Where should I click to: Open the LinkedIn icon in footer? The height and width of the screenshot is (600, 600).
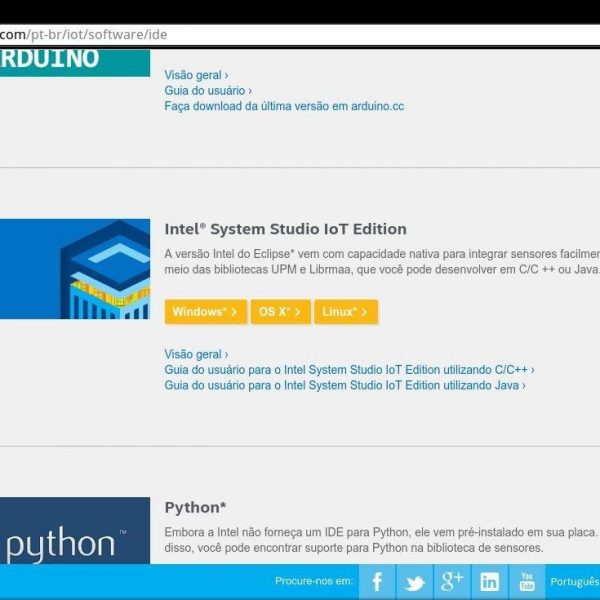(x=489, y=581)
